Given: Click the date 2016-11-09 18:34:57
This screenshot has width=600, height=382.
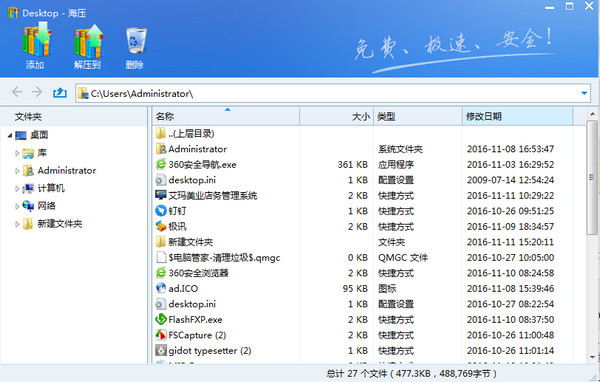Looking at the screenshot, I should pos(510,227).
